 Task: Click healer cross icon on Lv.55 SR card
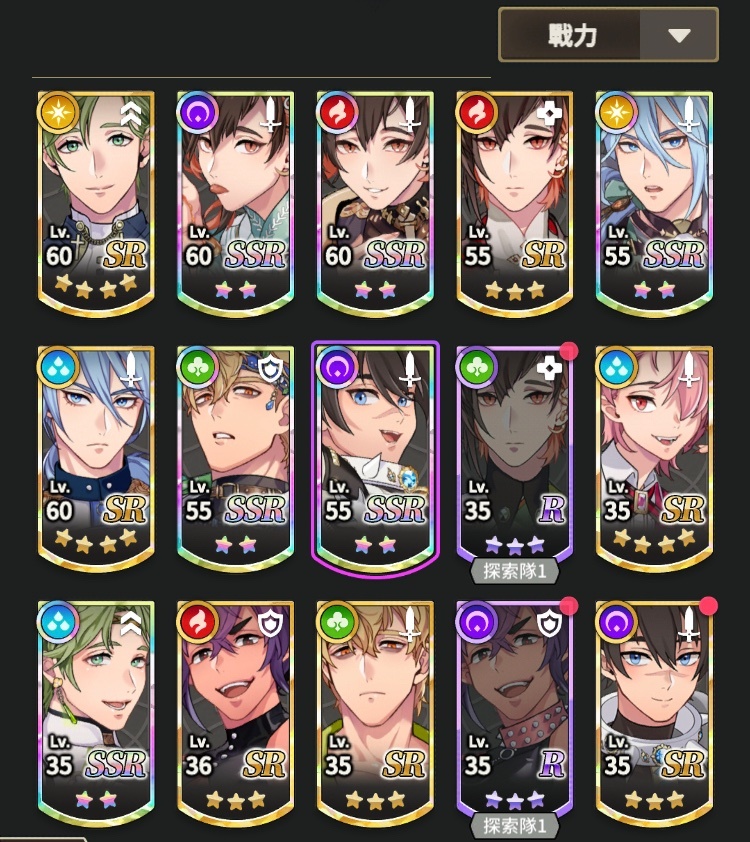(x=549, y=114)
